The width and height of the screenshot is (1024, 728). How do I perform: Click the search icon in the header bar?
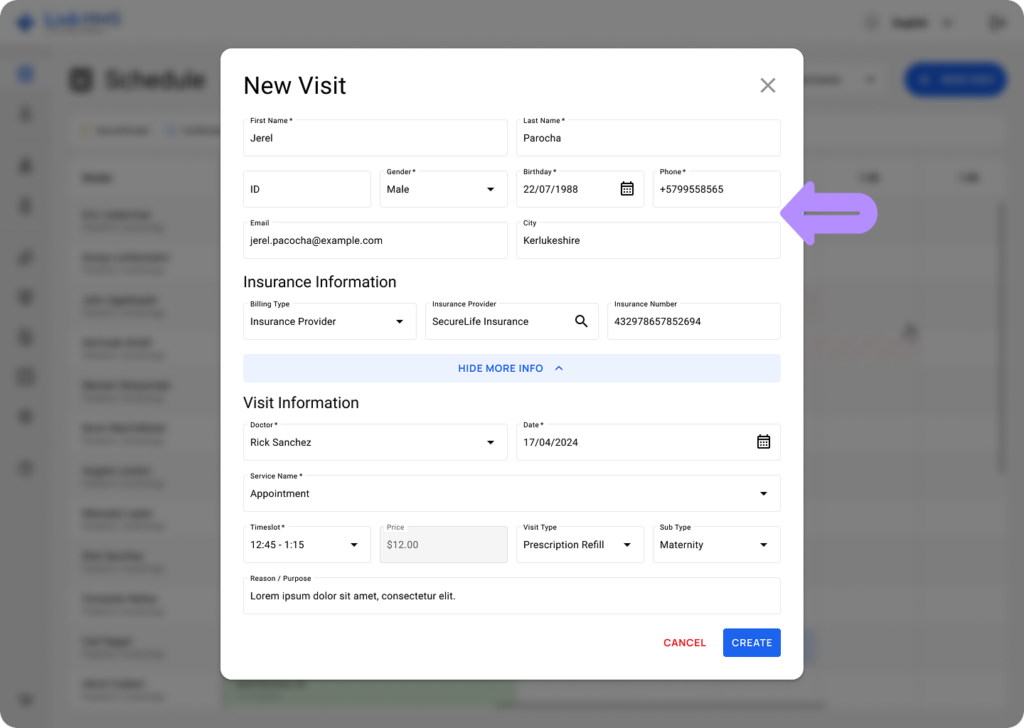pos(871,21)
